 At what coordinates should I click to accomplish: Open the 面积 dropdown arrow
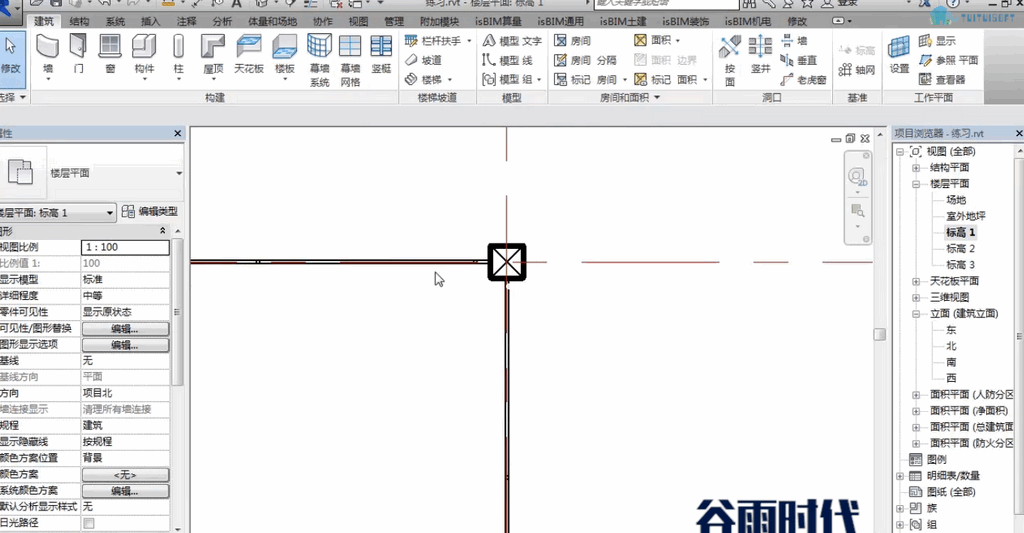coord(677,40)
